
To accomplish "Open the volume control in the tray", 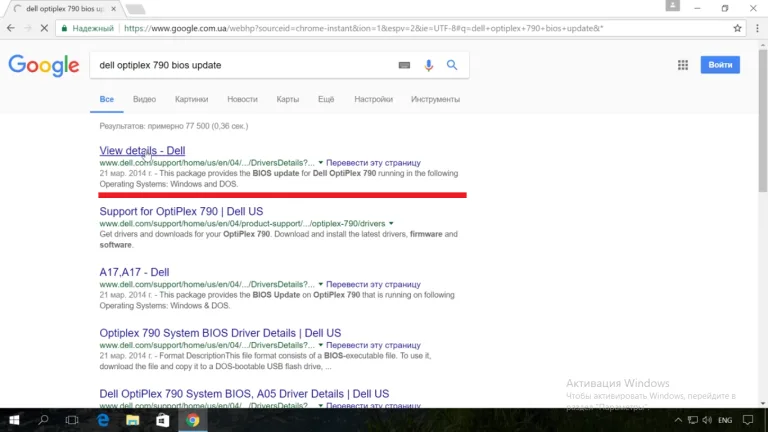I will point(707,420).
